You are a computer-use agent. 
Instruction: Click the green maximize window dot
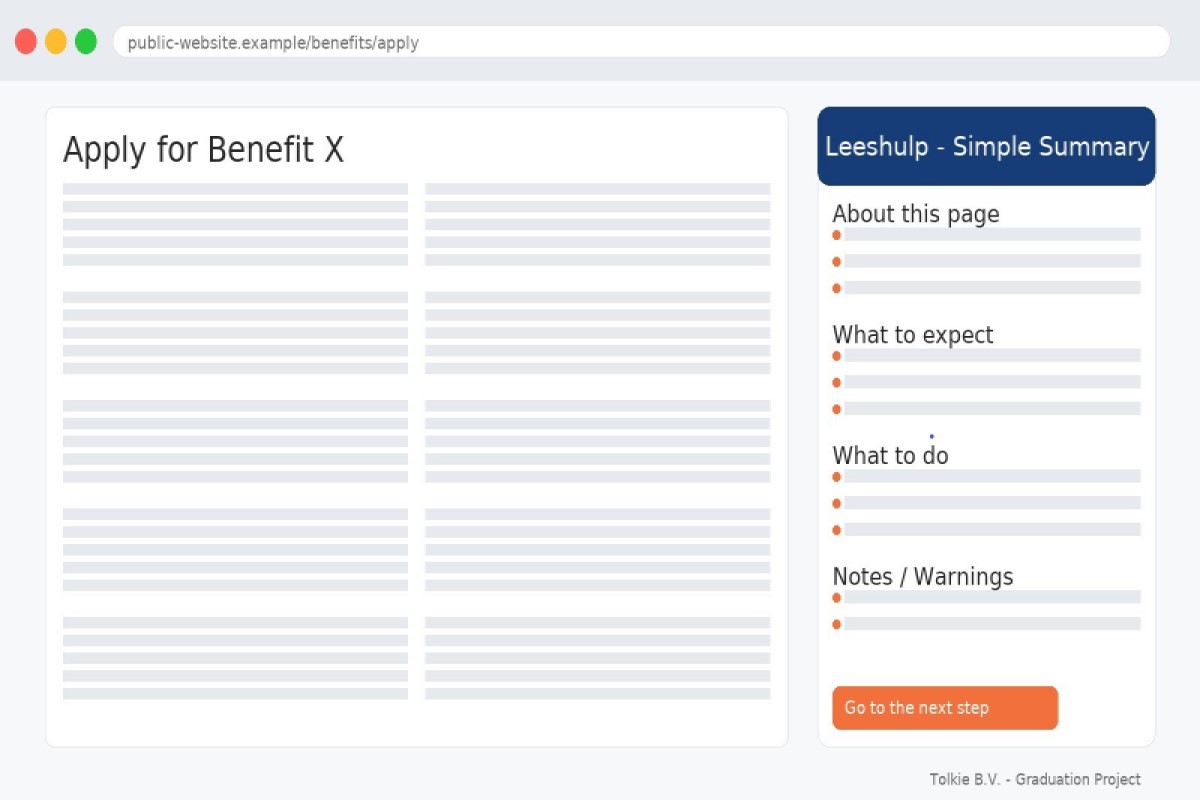(x=86, y=42)
